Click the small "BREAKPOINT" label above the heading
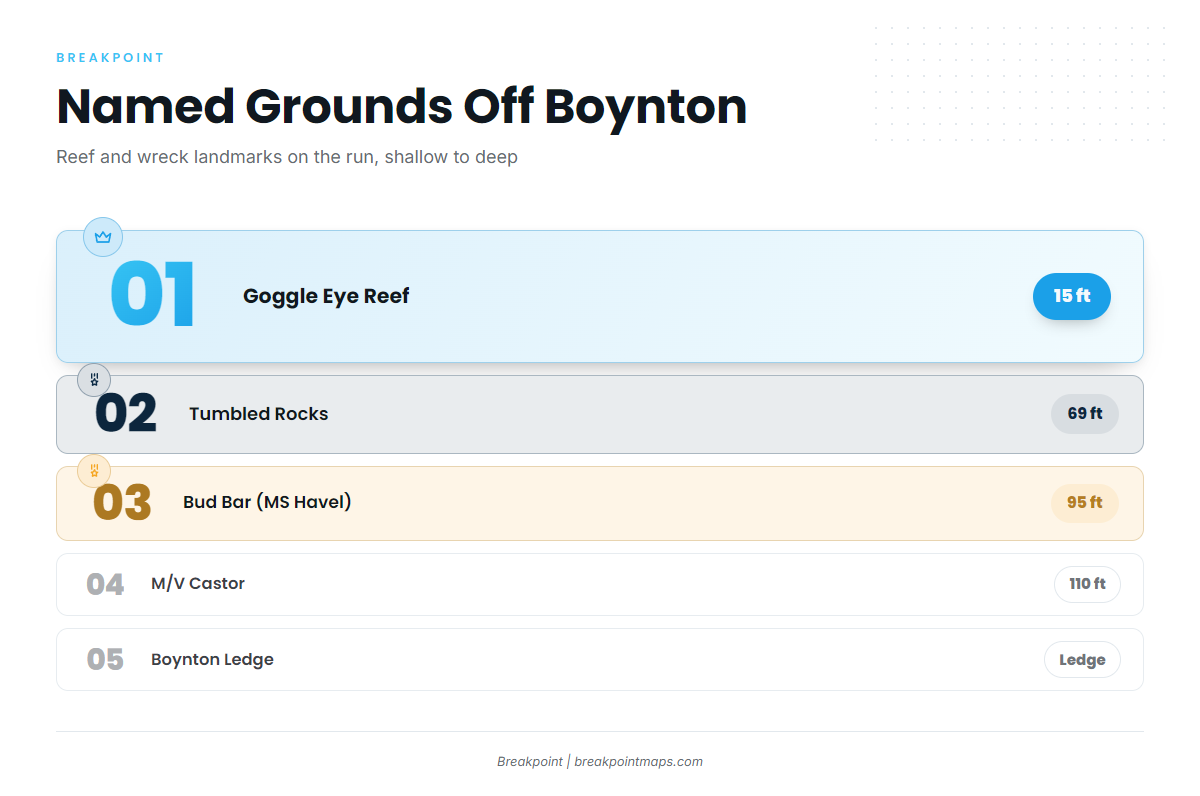The height and width of the screenshot is (796, 1200). coord(110,58)
